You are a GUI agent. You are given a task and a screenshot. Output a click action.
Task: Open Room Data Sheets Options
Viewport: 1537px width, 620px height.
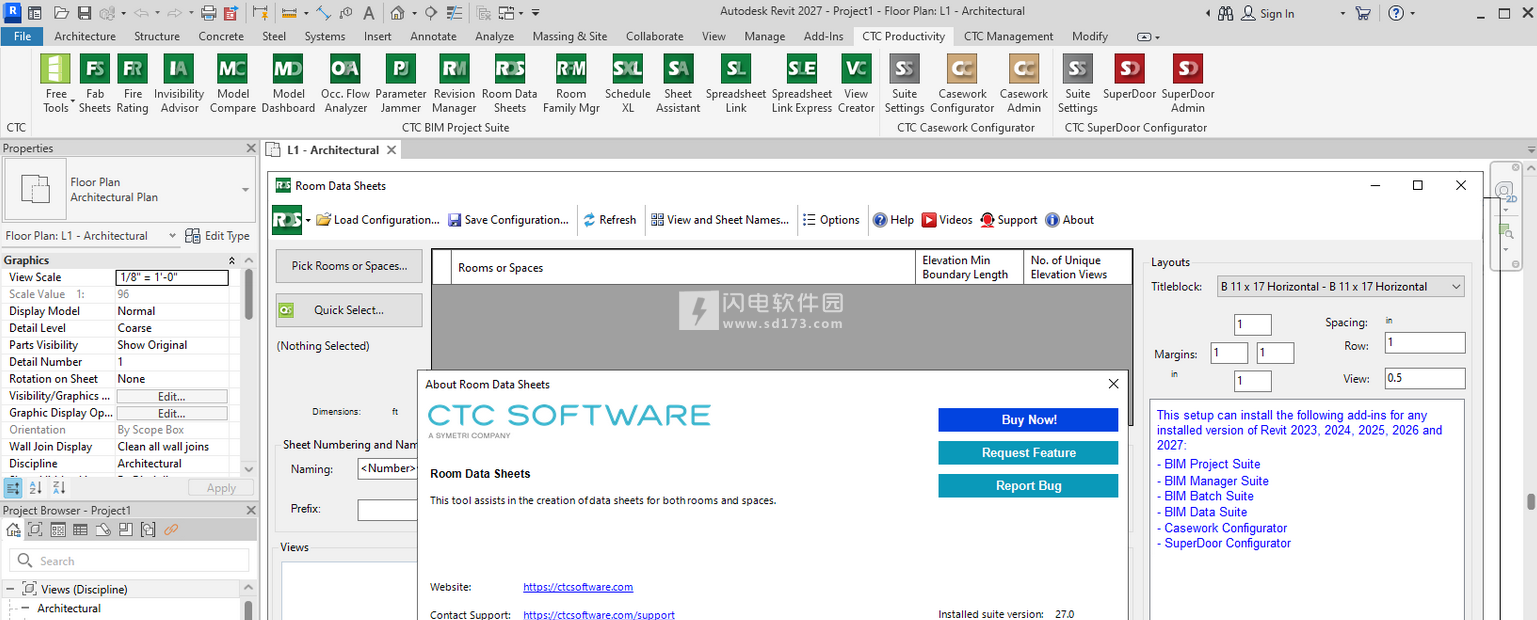tap(831, 220)
